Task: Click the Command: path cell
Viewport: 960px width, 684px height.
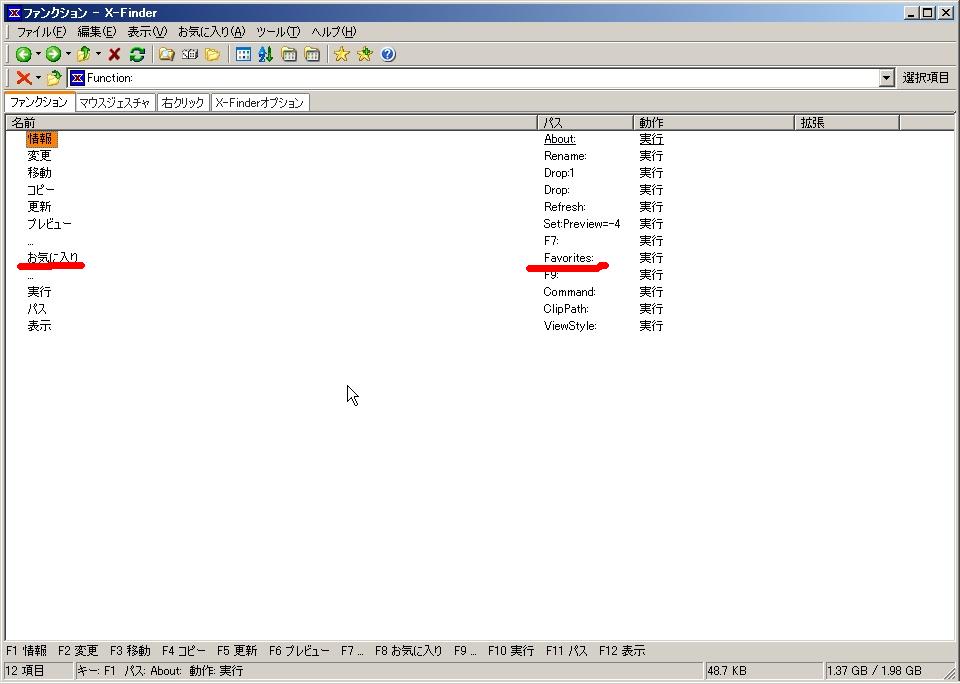Action: [x=569, y=292]
